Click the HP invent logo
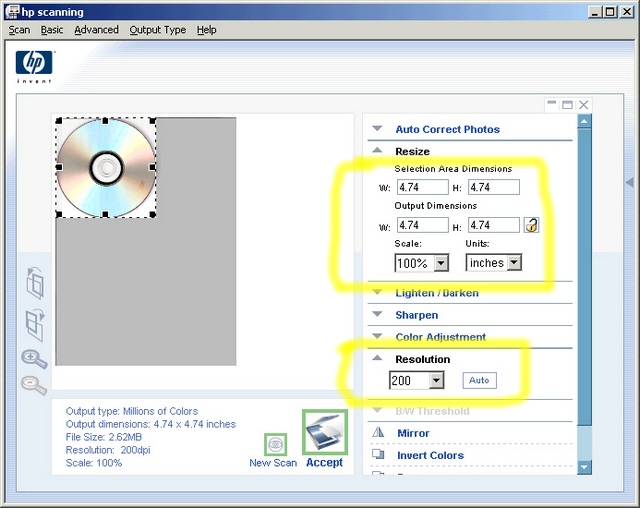This screenshot has width=640, height=508. coord(34,67)
